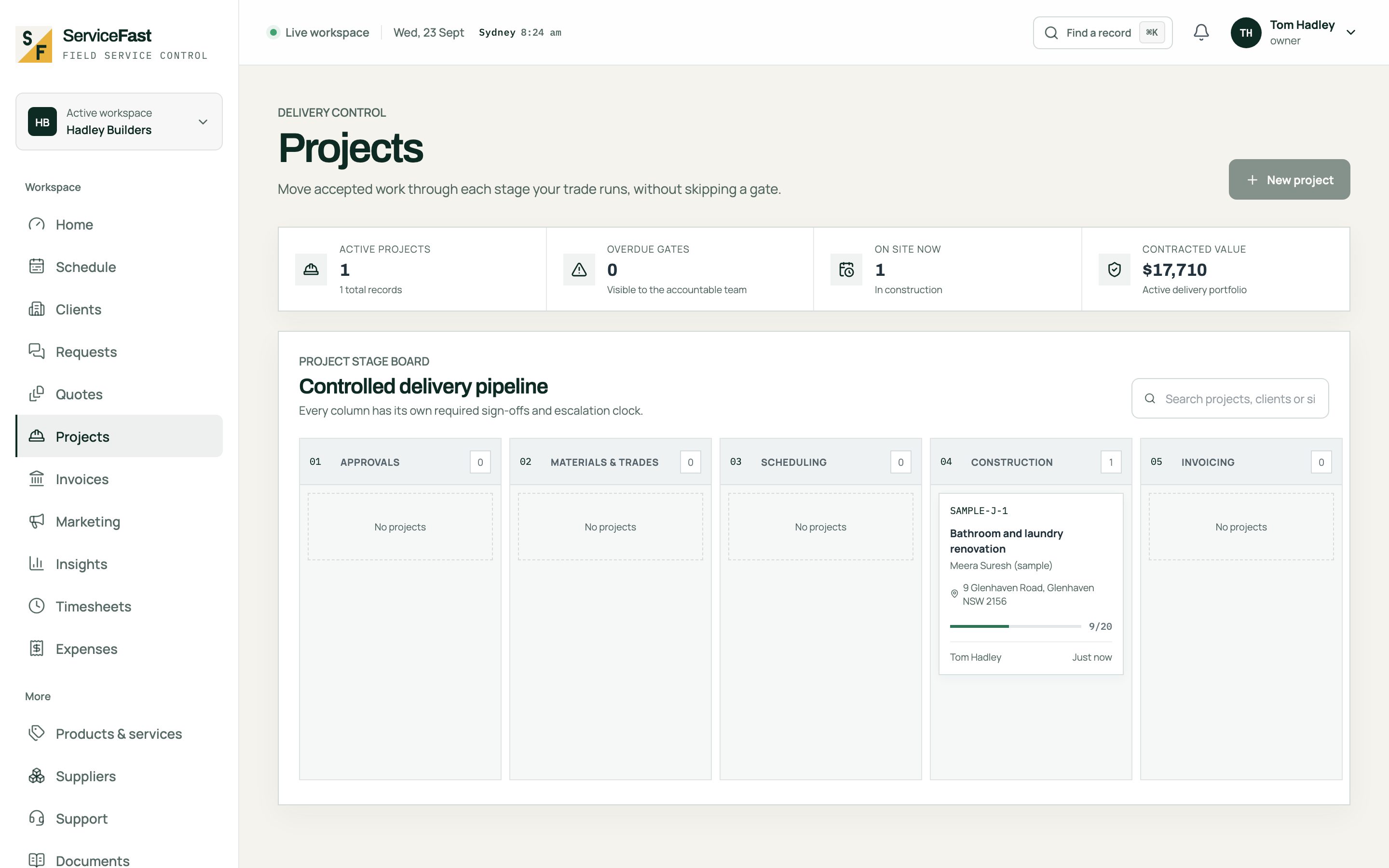
Task: Click the magnifier icon in Find a record
Action: point(1051,33)
